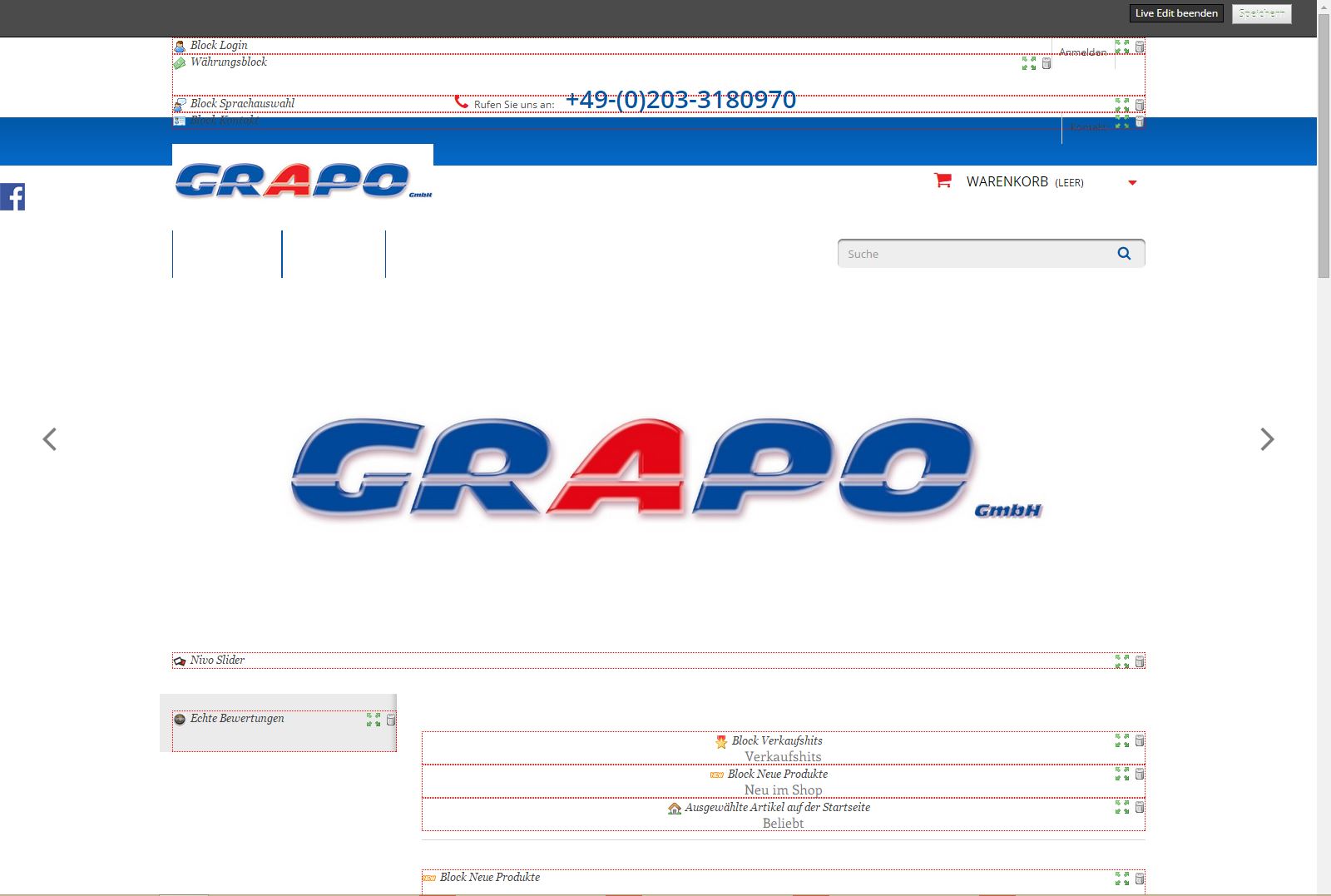Click the Nivo Slider label
The width and height of the screenshot is (1331, 896).
pyautogui.click(x=217, y=661)
